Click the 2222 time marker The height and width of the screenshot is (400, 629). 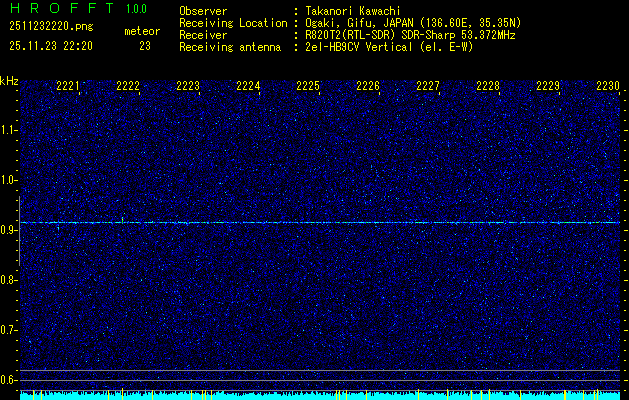coord(128,86)
